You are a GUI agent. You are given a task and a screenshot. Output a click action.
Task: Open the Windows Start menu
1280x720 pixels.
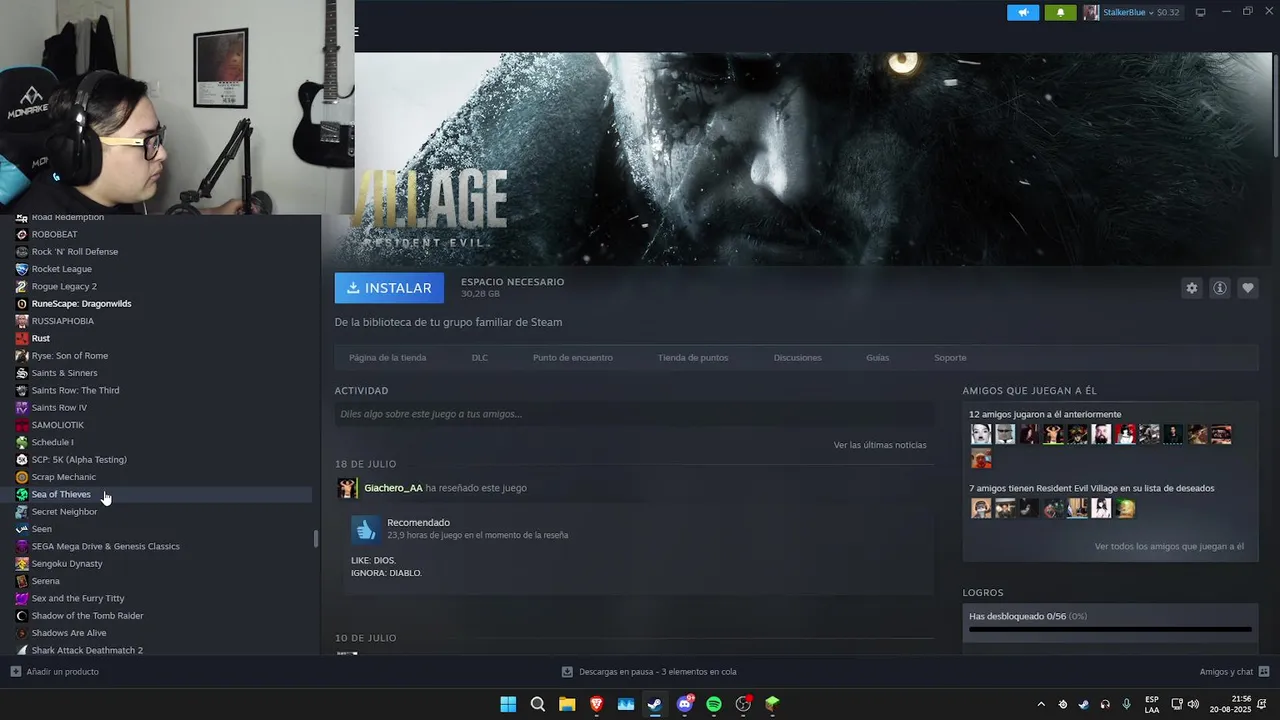point(508,704)
